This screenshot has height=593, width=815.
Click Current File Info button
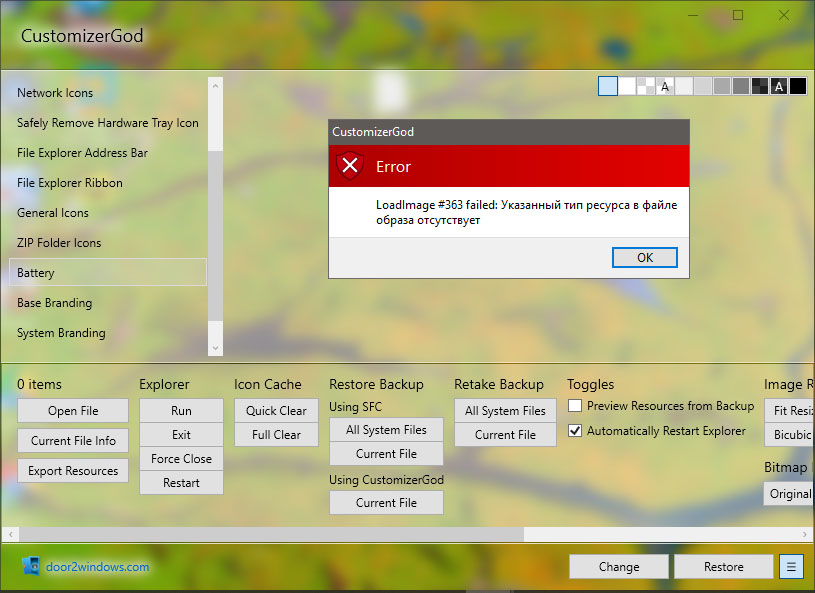[x=73, y=441]
